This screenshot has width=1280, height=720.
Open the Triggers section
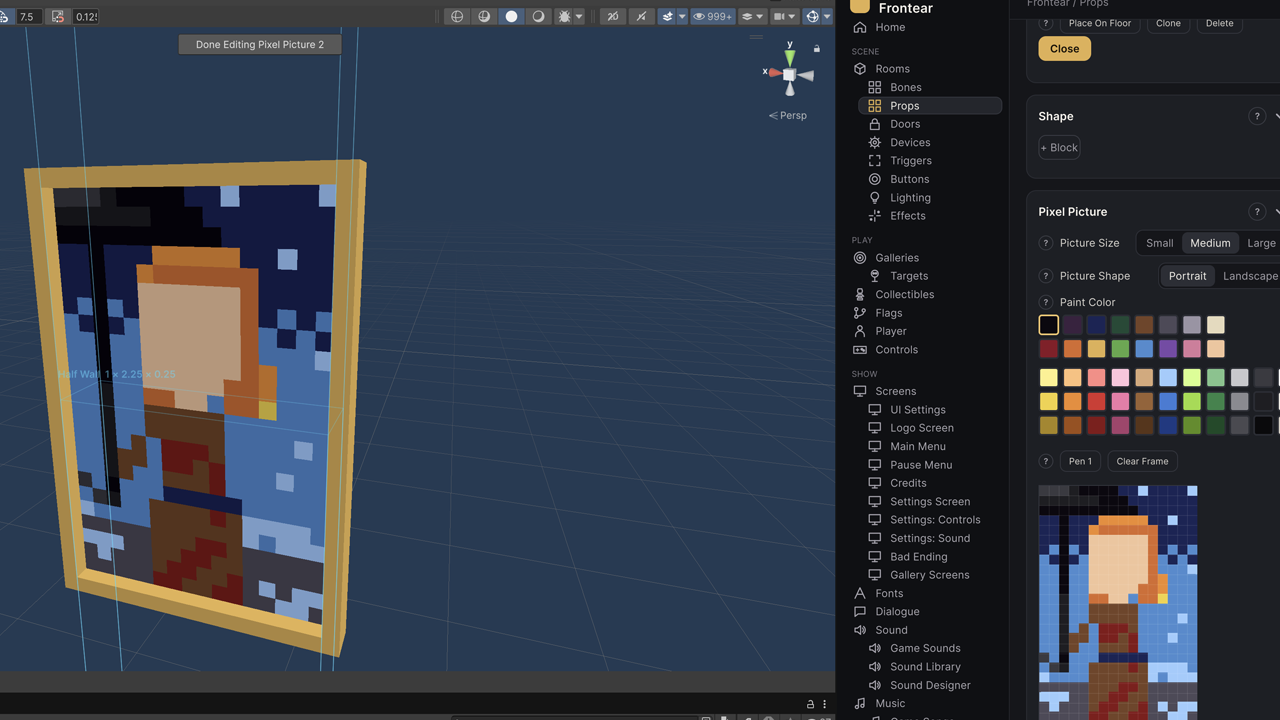click(x=911, y=161)
